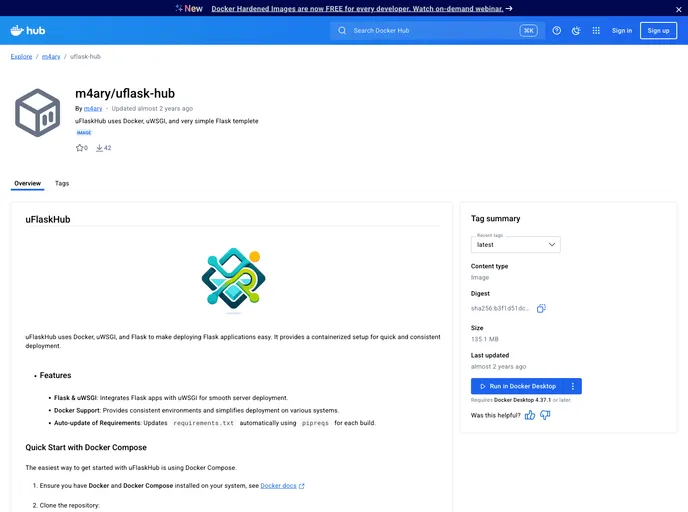Screen dimensions: 688x512
Task: Copy the sha256 digest with copy icon
Action: (x=541, y=308)
